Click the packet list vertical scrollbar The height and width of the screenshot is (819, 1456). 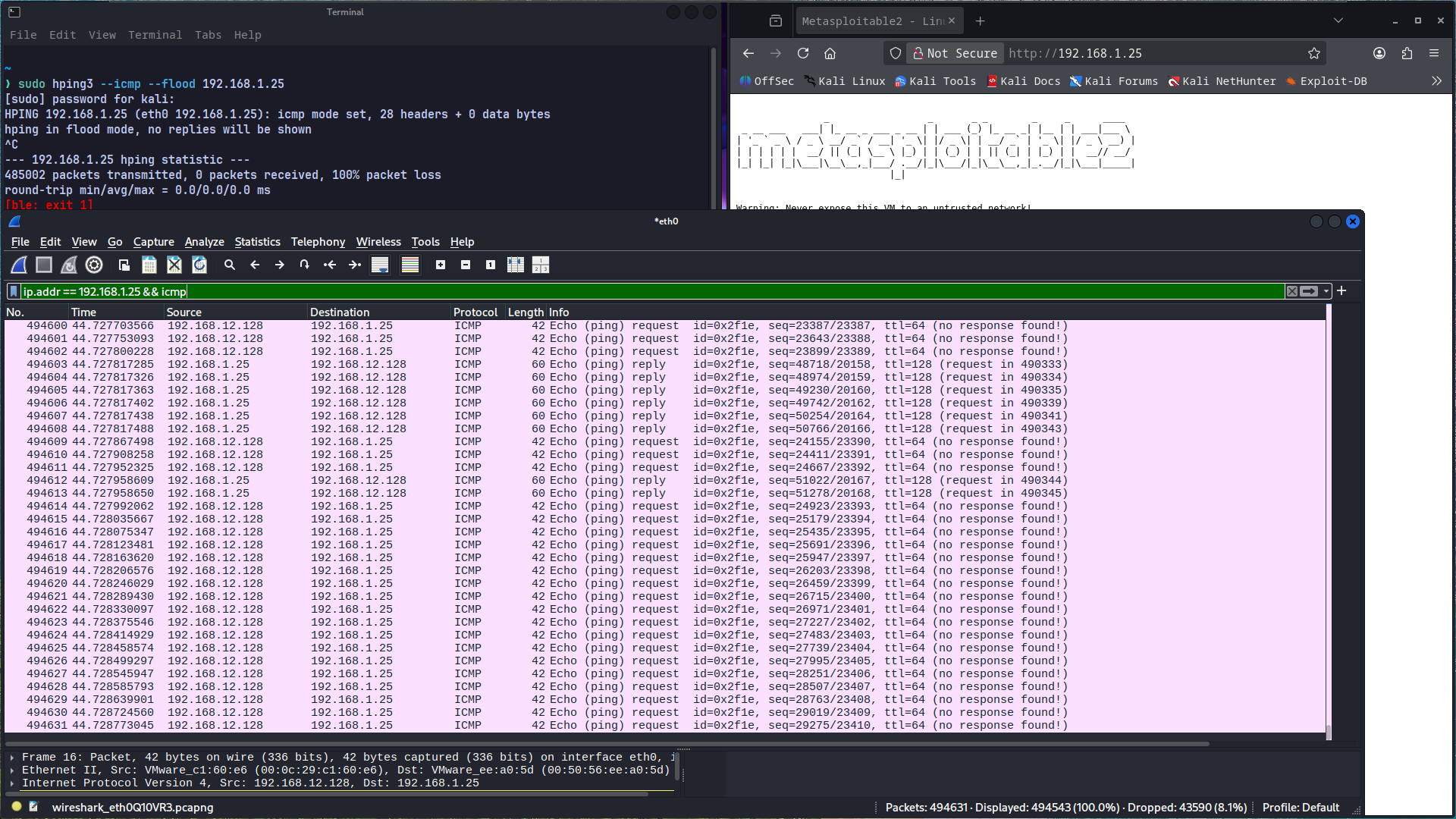[x=1329, y=523]
